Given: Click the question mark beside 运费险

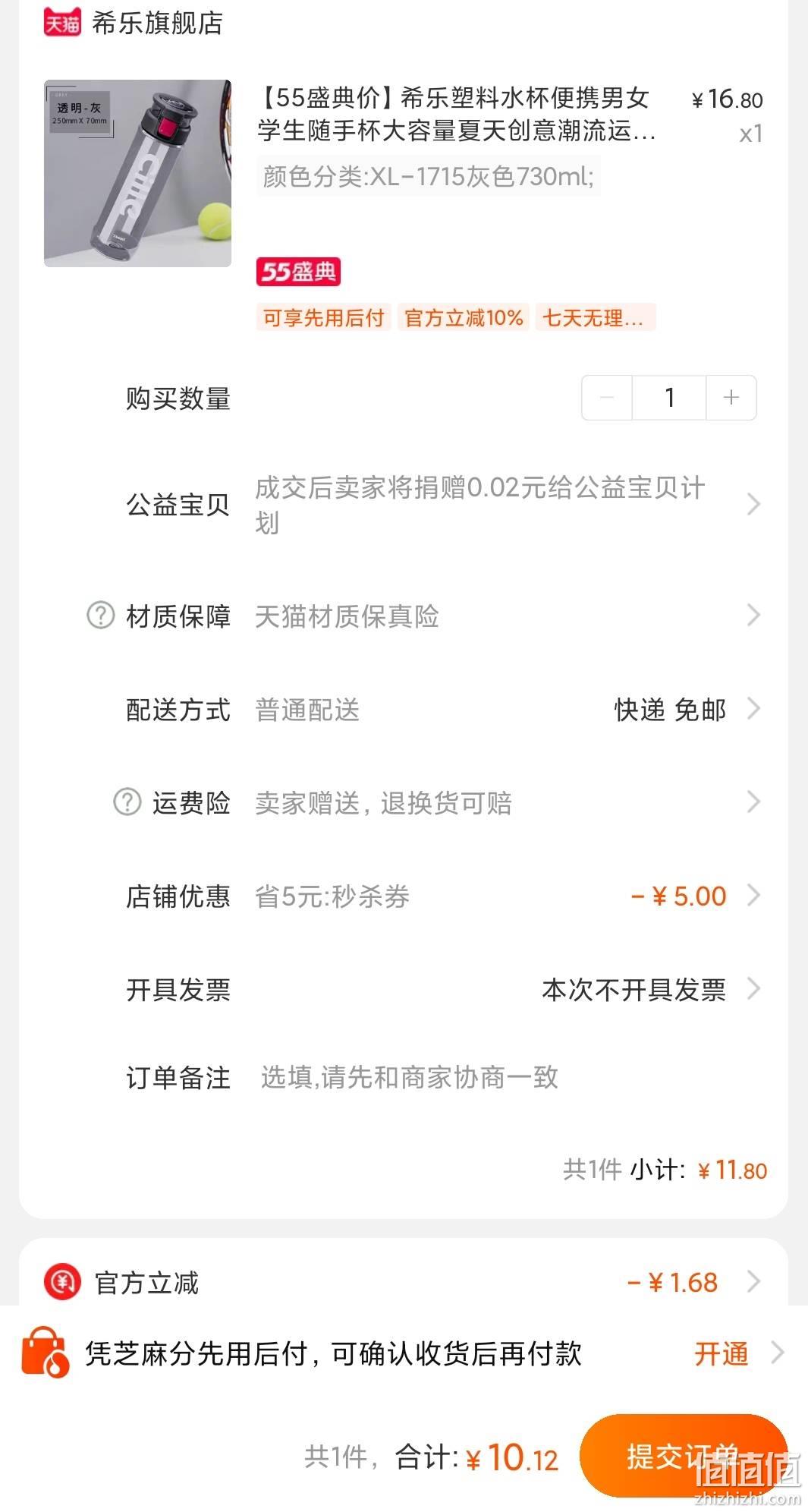Looking at the screenshot, I should (127, 802).
